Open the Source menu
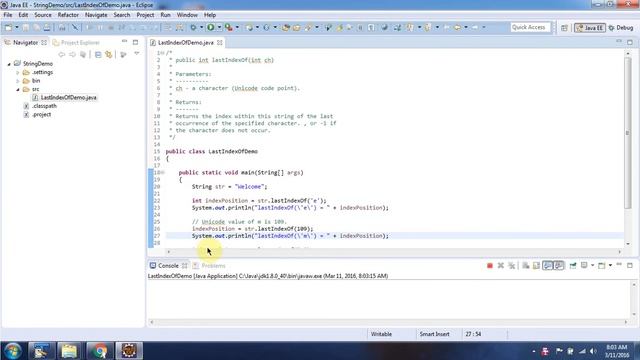The width and height of the screenshot is (640, 360). (x=43, y=15)
